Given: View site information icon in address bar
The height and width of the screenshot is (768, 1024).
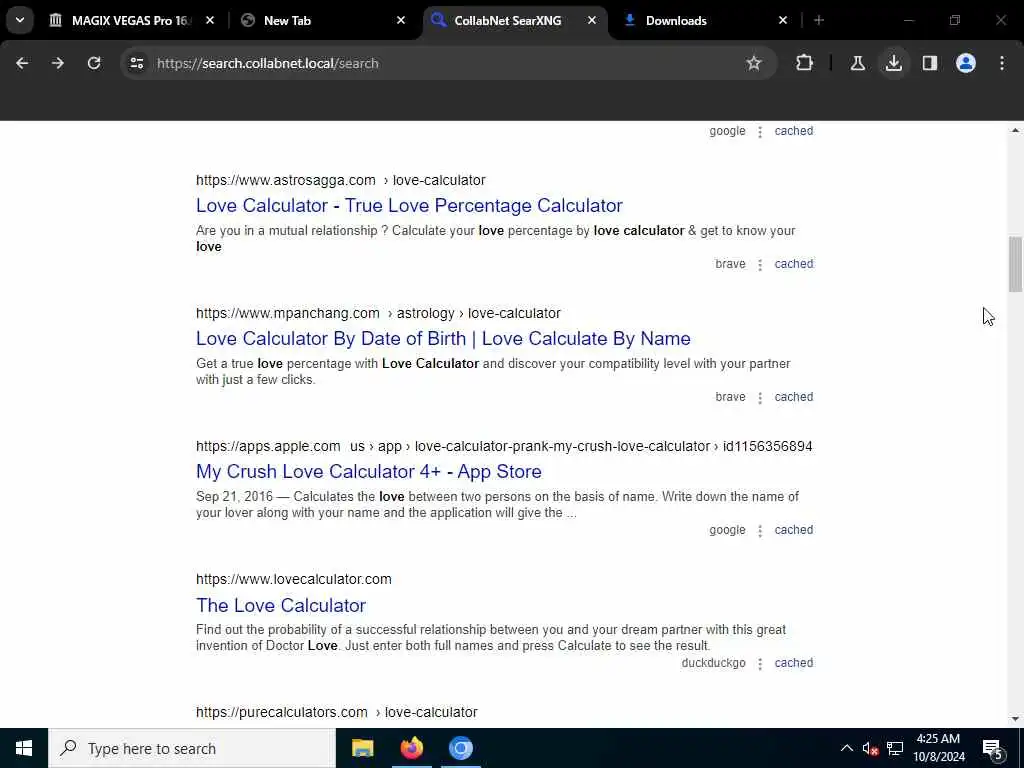Looking at the screenshot, I should [x=136, y=63].
